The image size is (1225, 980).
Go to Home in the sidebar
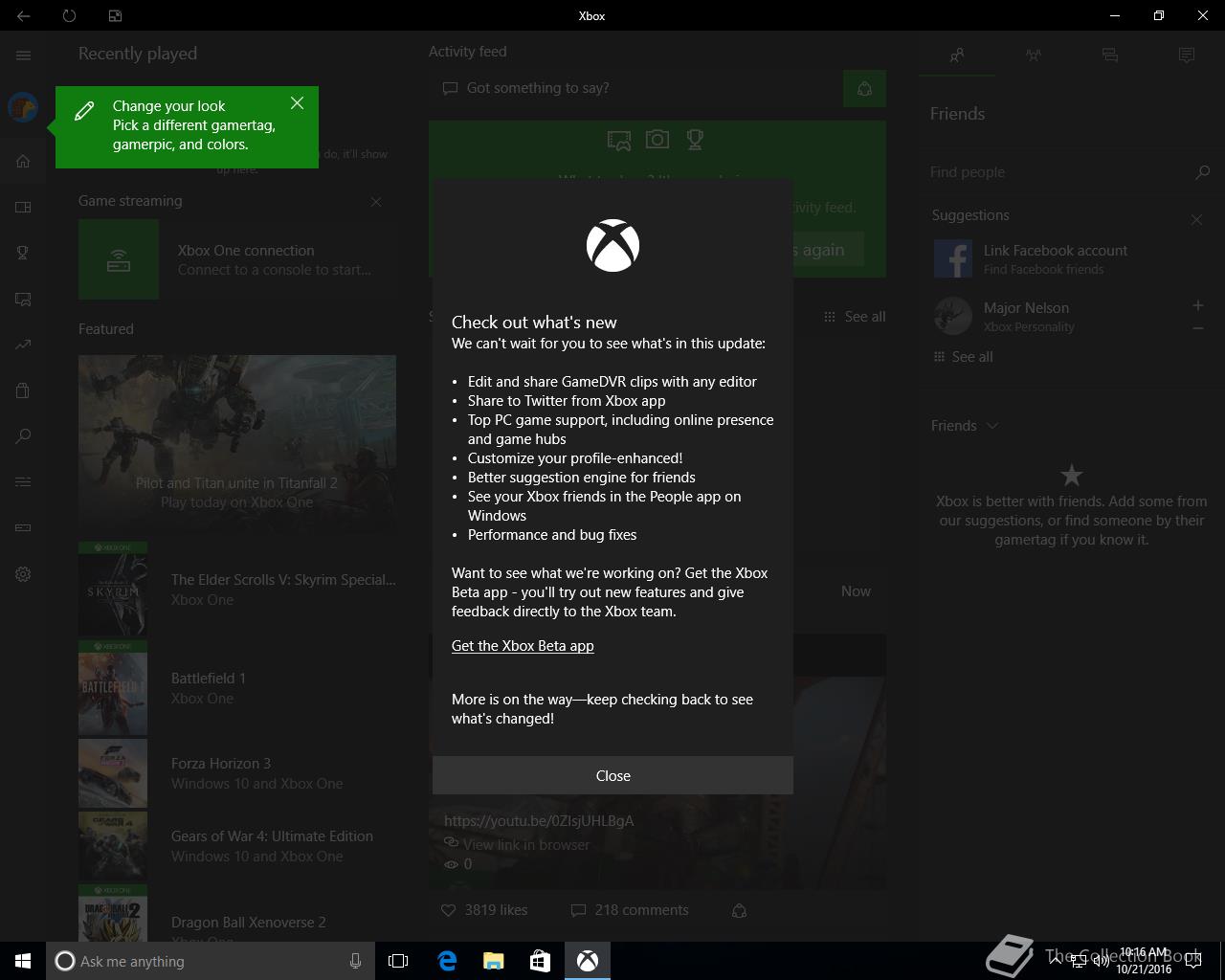[x=23, y=161]
